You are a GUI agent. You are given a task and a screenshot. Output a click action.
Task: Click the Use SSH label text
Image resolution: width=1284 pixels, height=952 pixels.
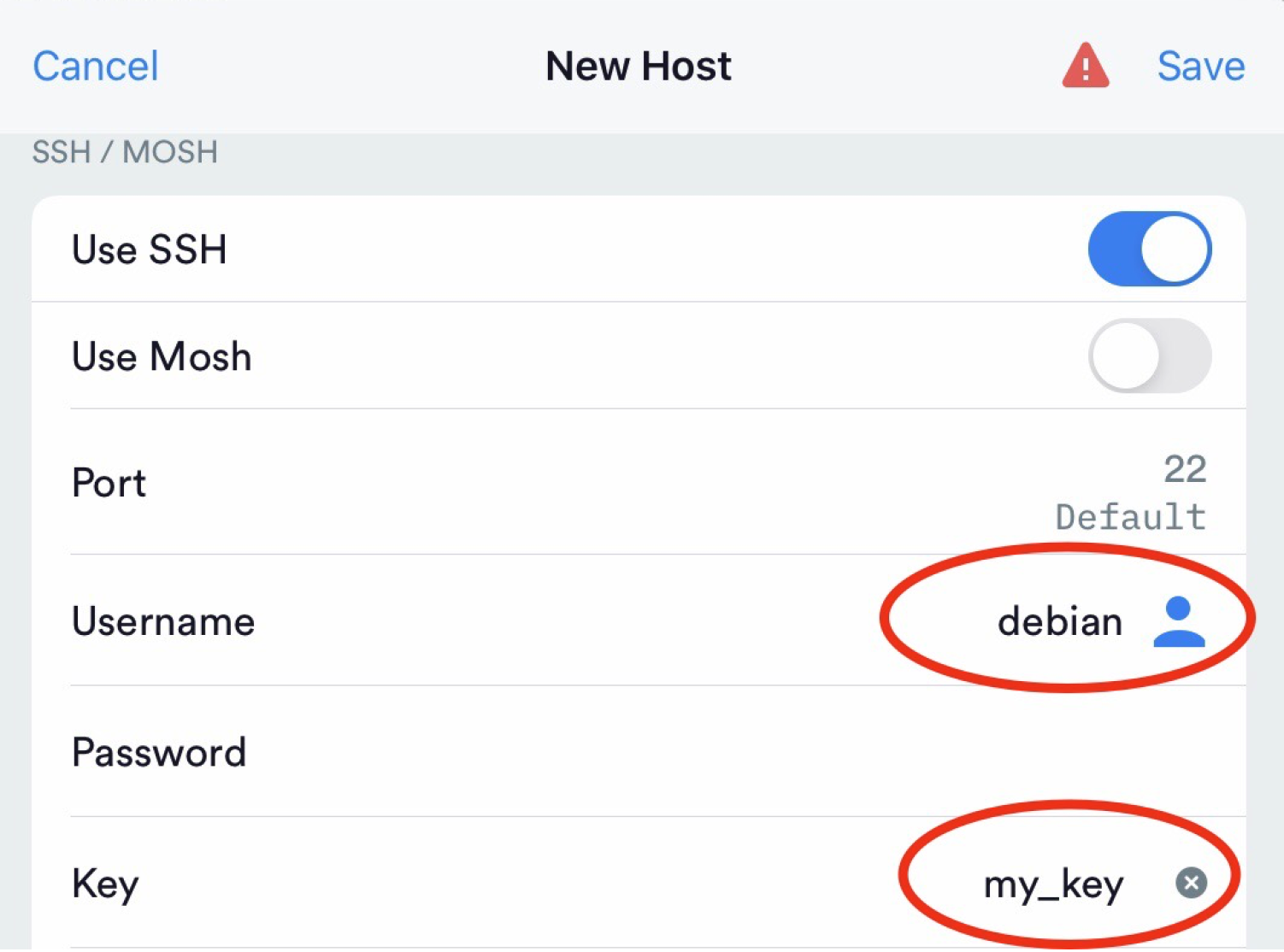[149, 250]
